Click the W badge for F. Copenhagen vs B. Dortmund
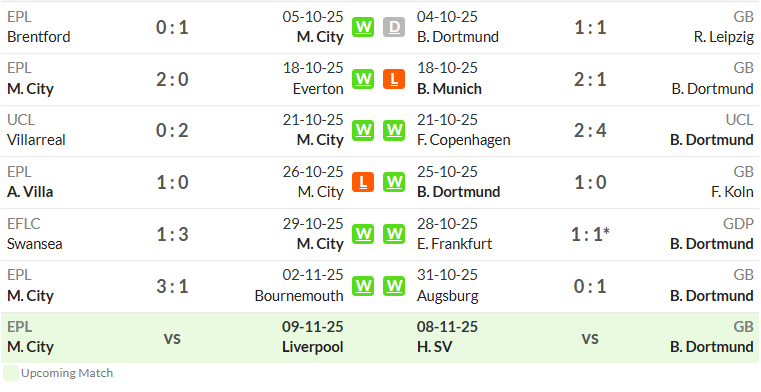 click(x=394, y=131)
